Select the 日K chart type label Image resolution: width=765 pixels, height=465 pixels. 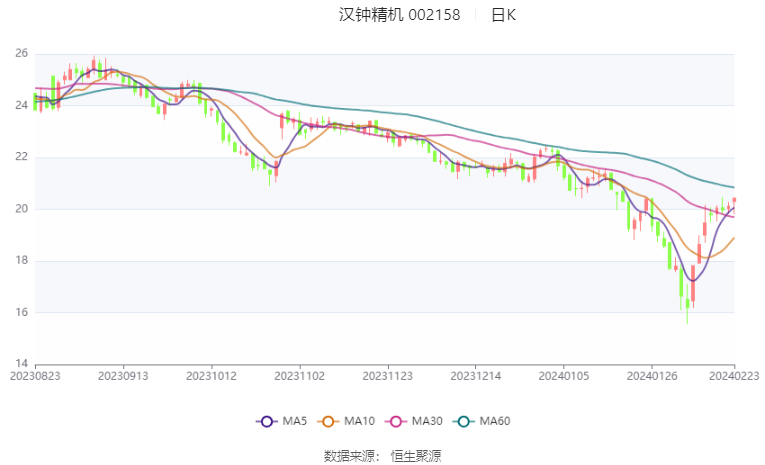[503, 15]
